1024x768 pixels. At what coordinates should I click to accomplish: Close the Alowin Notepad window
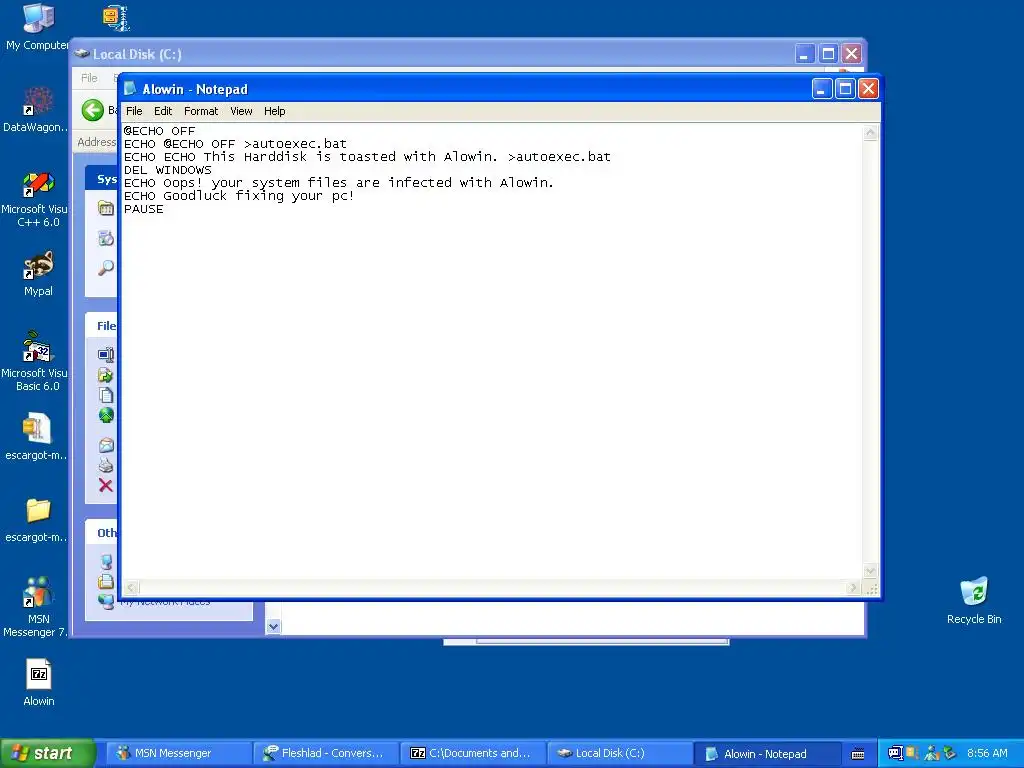(x=868, y=89)
